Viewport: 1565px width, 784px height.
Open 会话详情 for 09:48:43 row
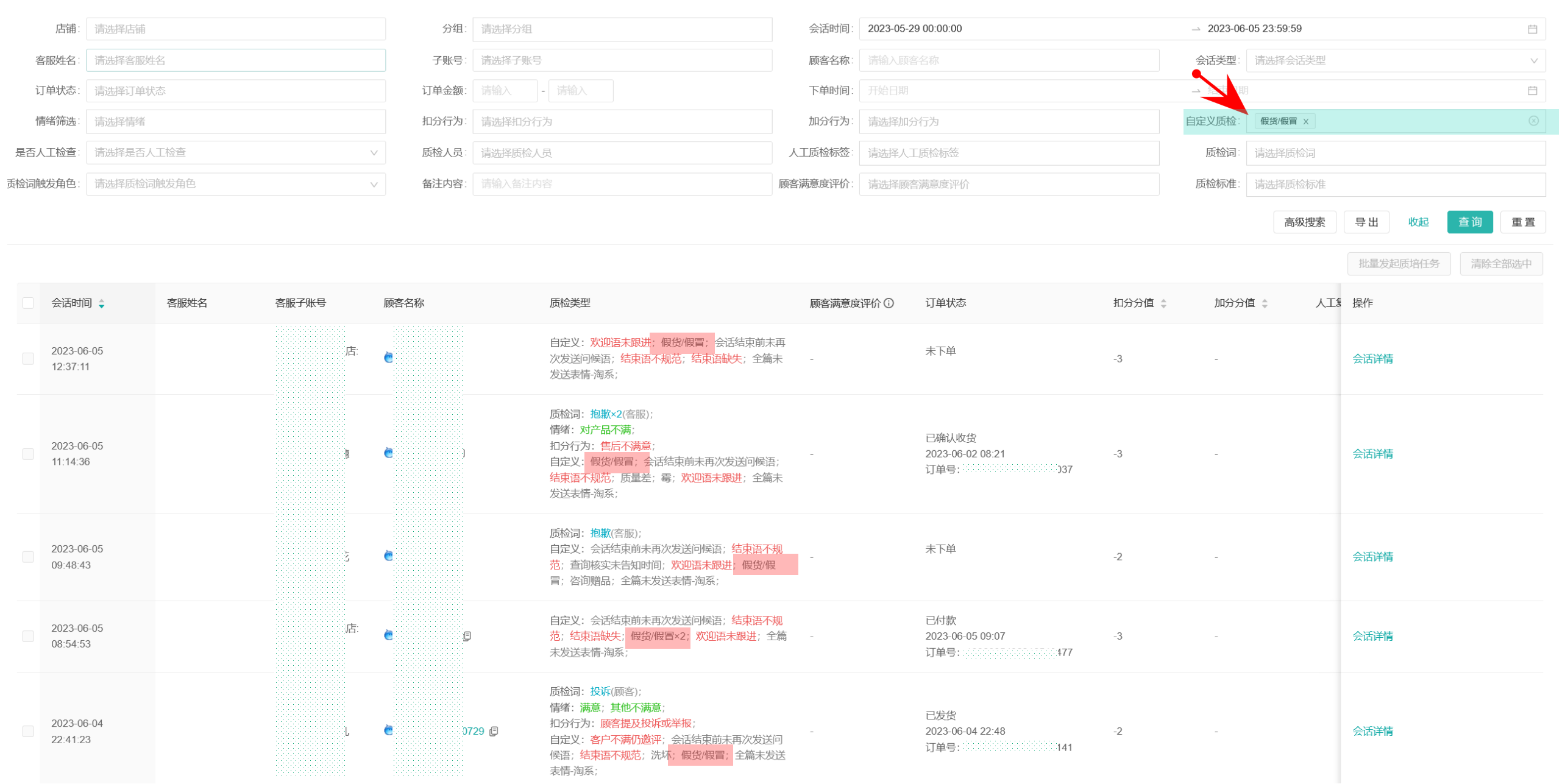coord(1372,557)
